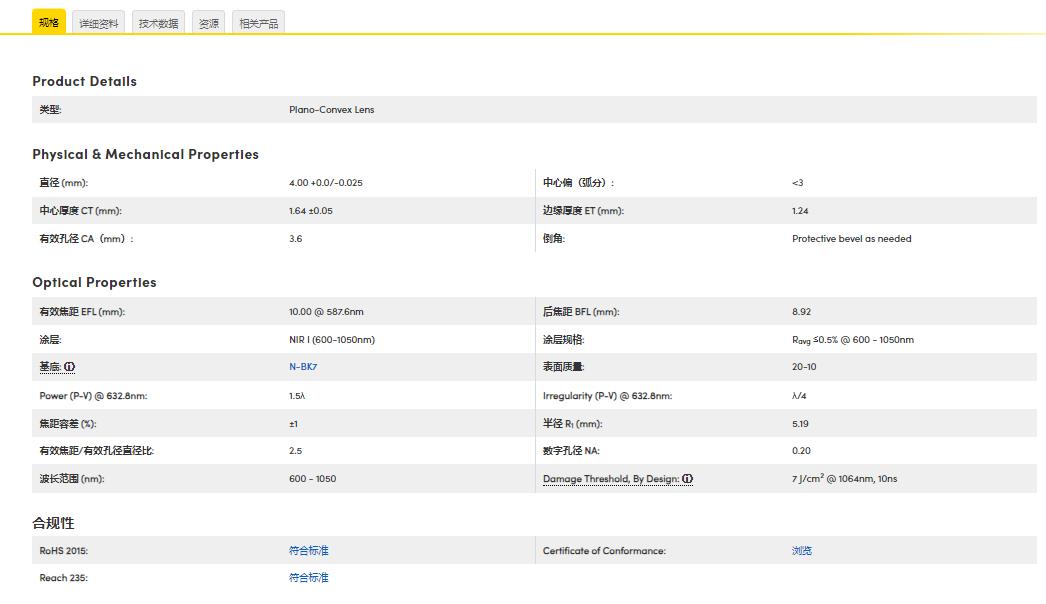Click the Product Details heading
The height and width of the screenshot is (604, 1046).
[x=84, y=81]
